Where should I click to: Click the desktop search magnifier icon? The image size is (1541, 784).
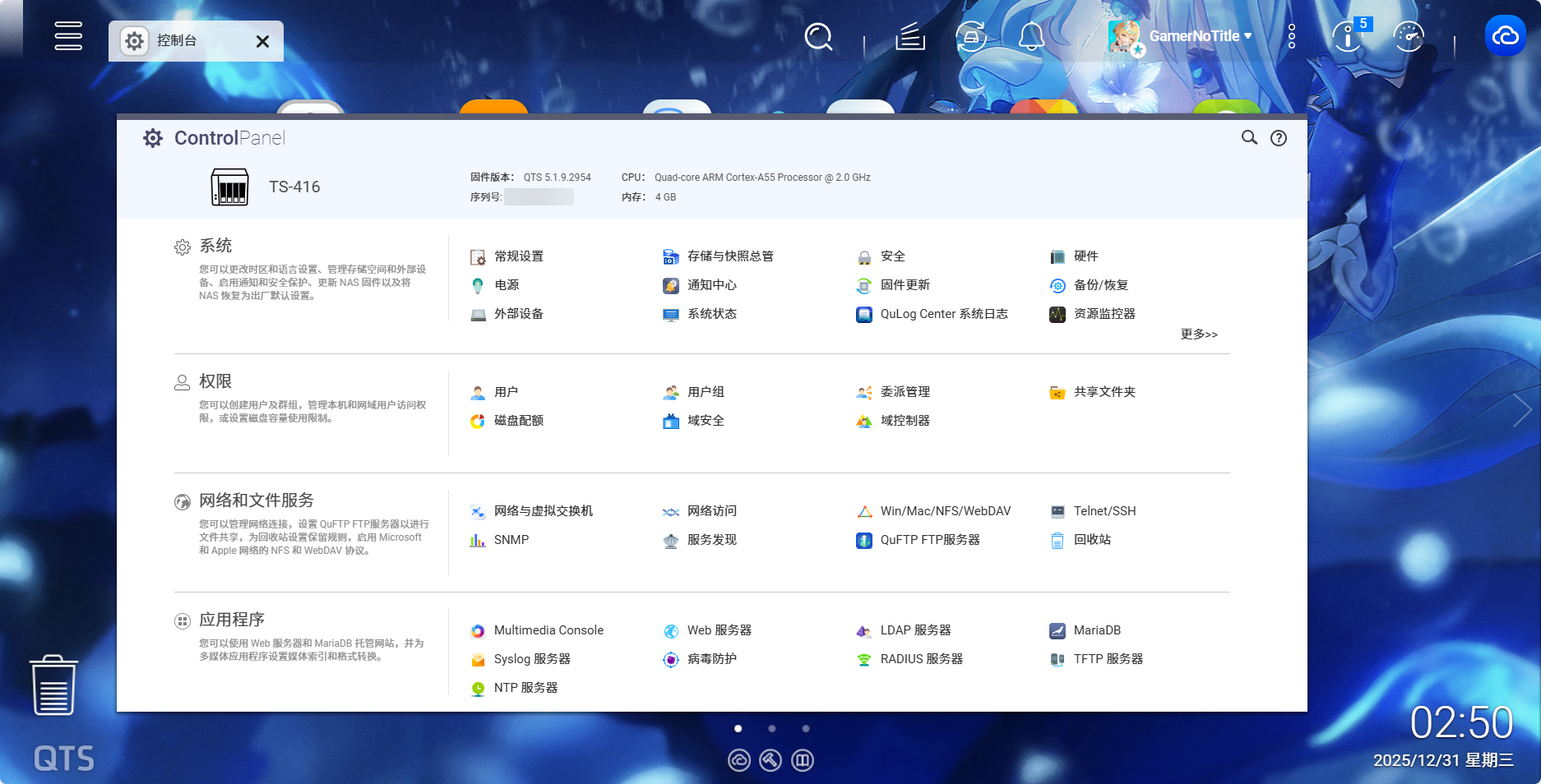click(817, 37)
